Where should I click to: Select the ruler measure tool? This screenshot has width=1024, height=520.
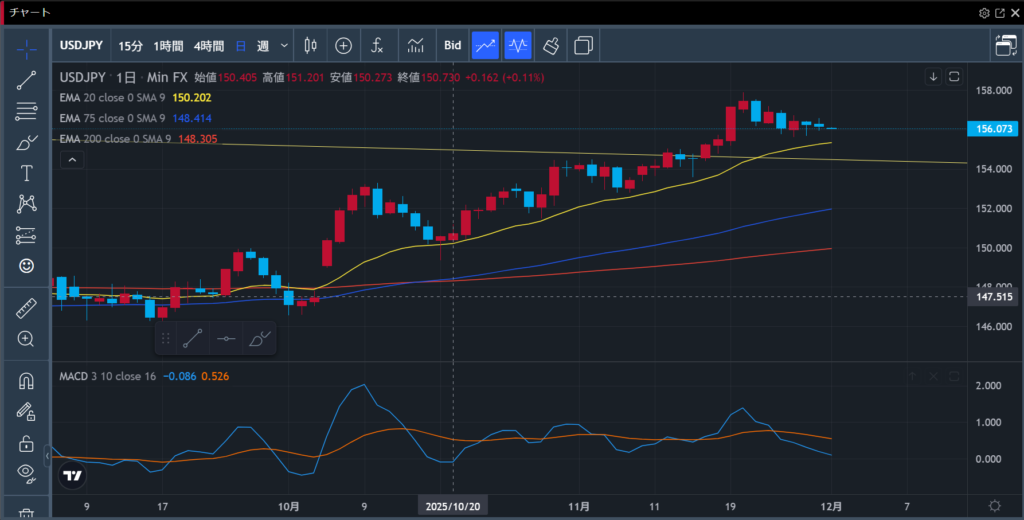click(26, 308)
